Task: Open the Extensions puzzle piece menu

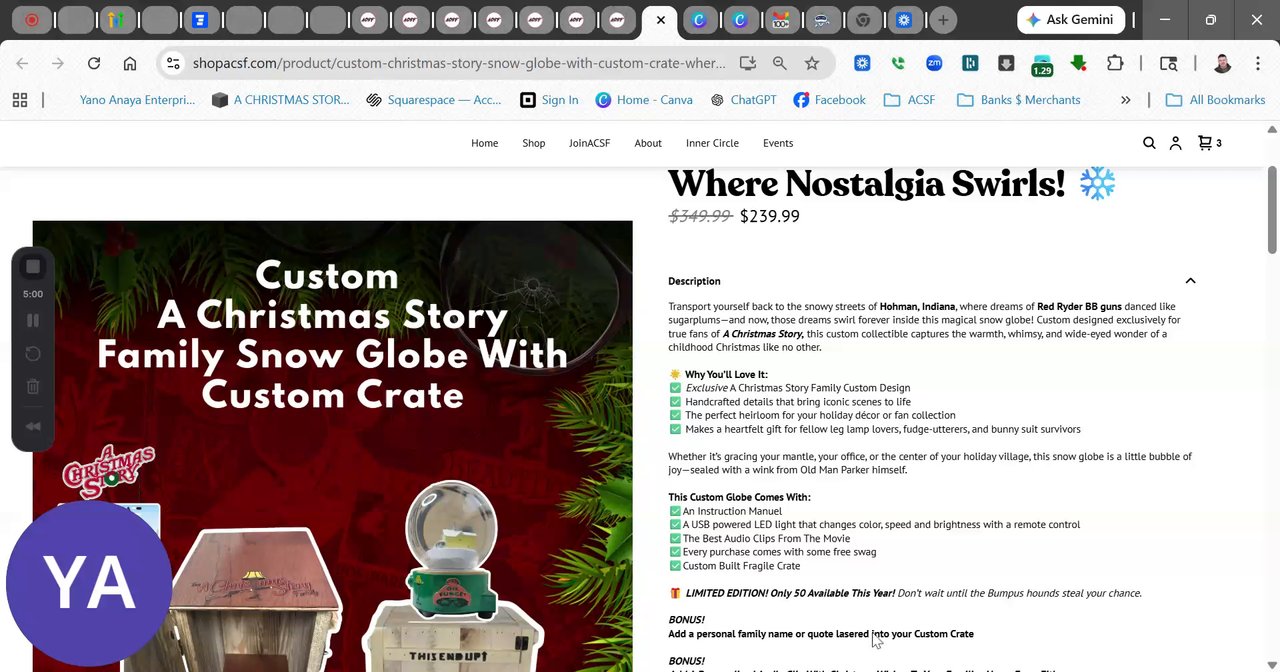Action: [1115, 63]
